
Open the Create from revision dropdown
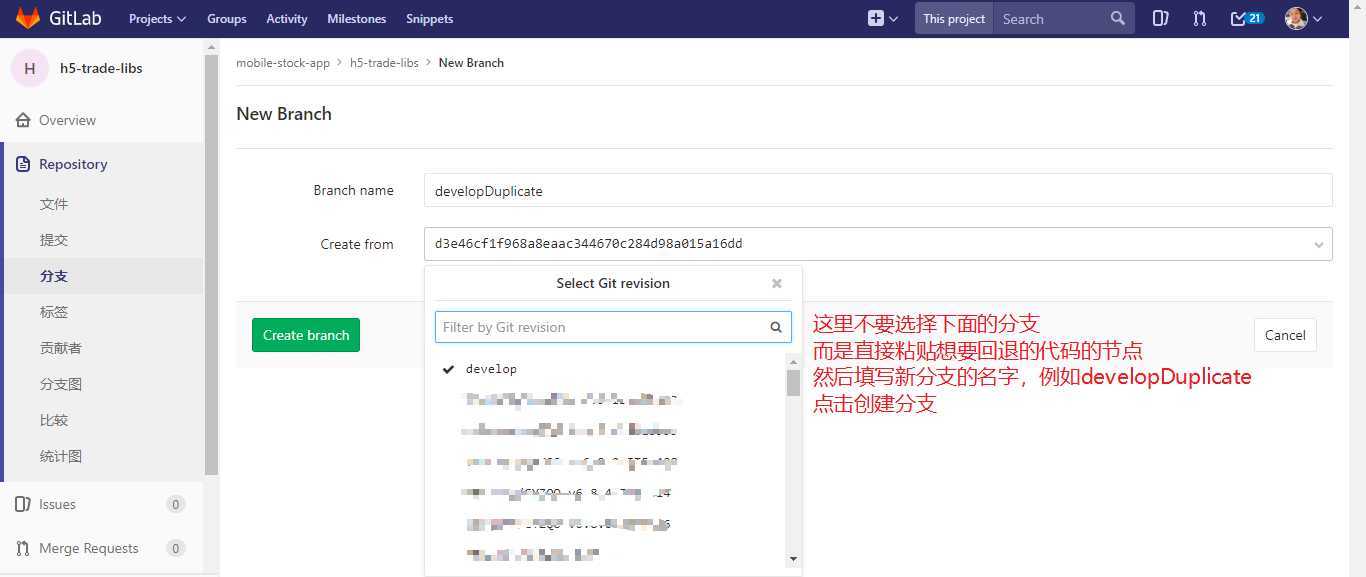[x=878, y=244]
